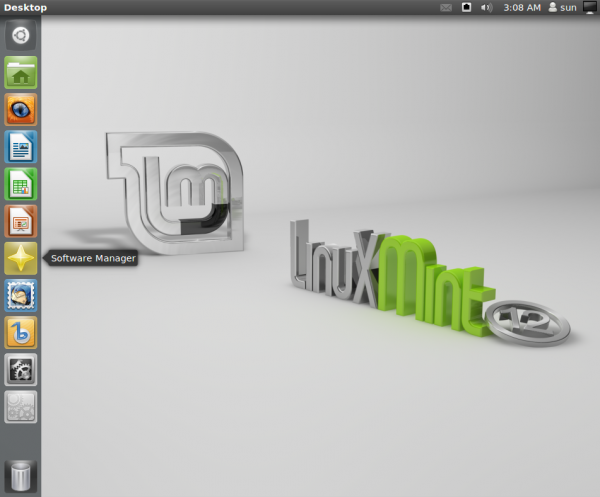Launch Banshee media player
Screen dimensions: 600x497
click(x=21, y=332)
